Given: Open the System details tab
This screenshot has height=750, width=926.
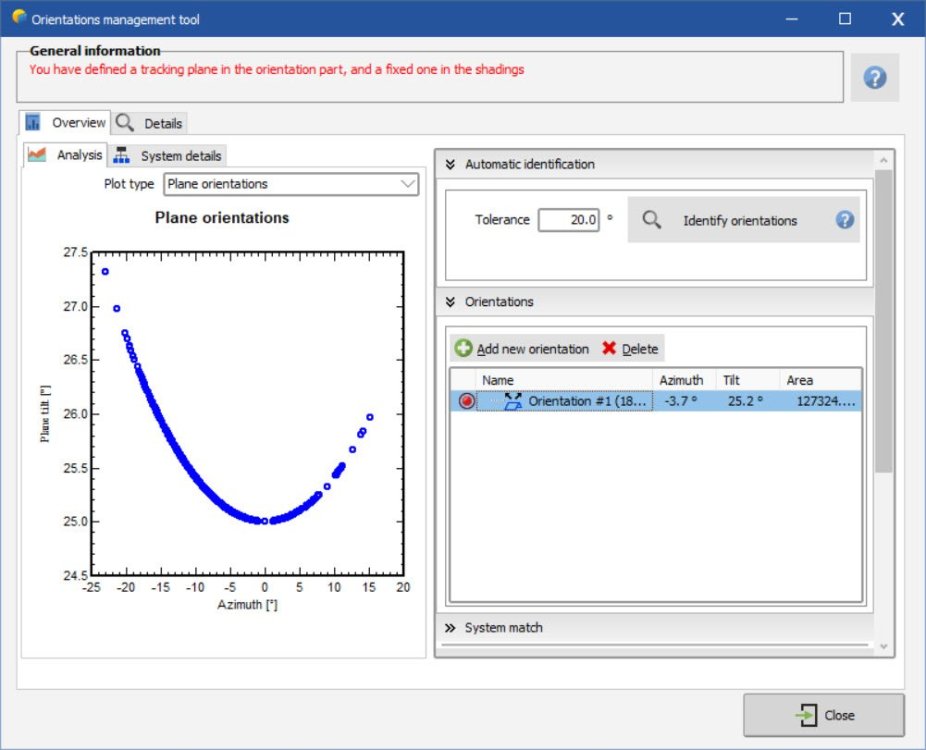Looking at the screenshot, I should 169,156.
